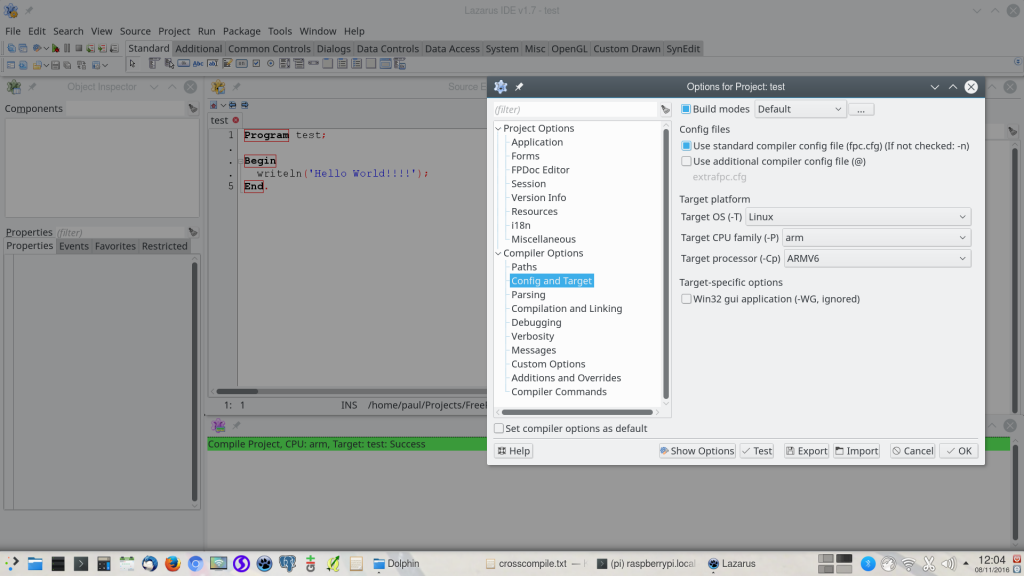Screen dimensions: 1024x576
Task: Select Compilation and Linking tree item
Action: click(566, 309)
